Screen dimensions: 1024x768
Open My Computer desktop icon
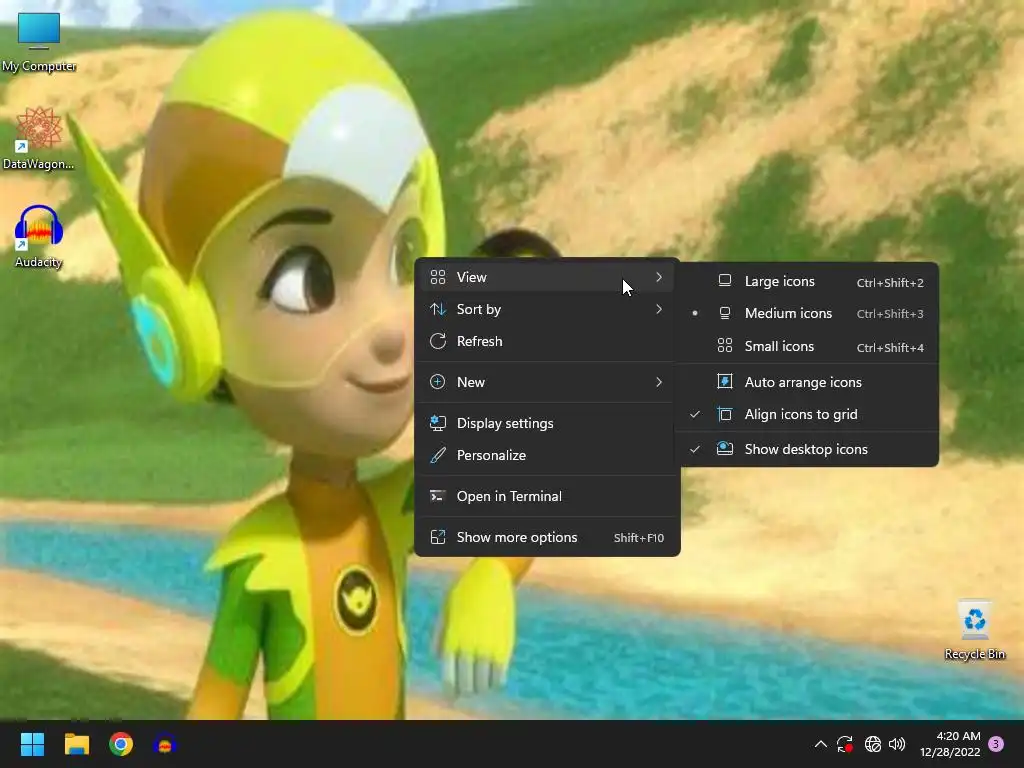(x=39, y=42)
